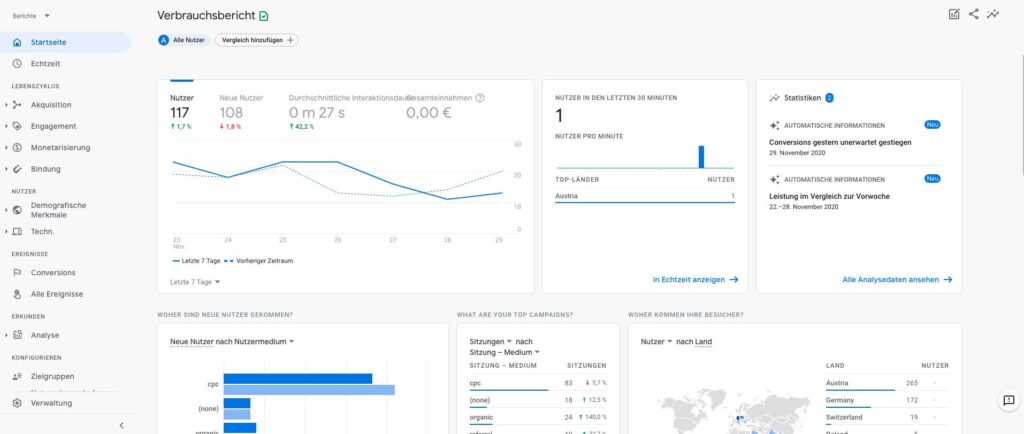Click the Nutzer pro Minute bar
This screenshot has width=1024, height=434.
click(x=701, y=157)
